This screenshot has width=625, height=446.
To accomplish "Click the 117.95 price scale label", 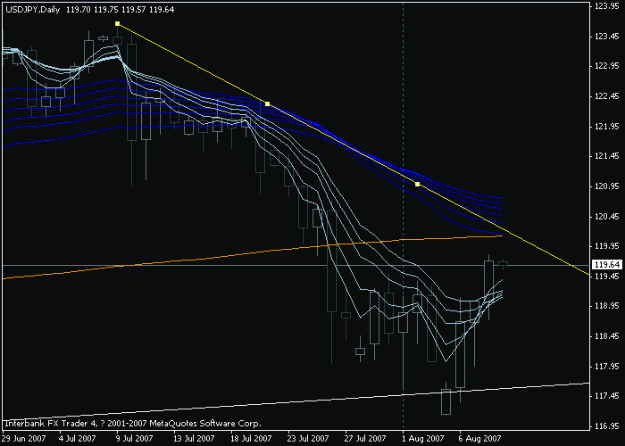I will (607, 366).
